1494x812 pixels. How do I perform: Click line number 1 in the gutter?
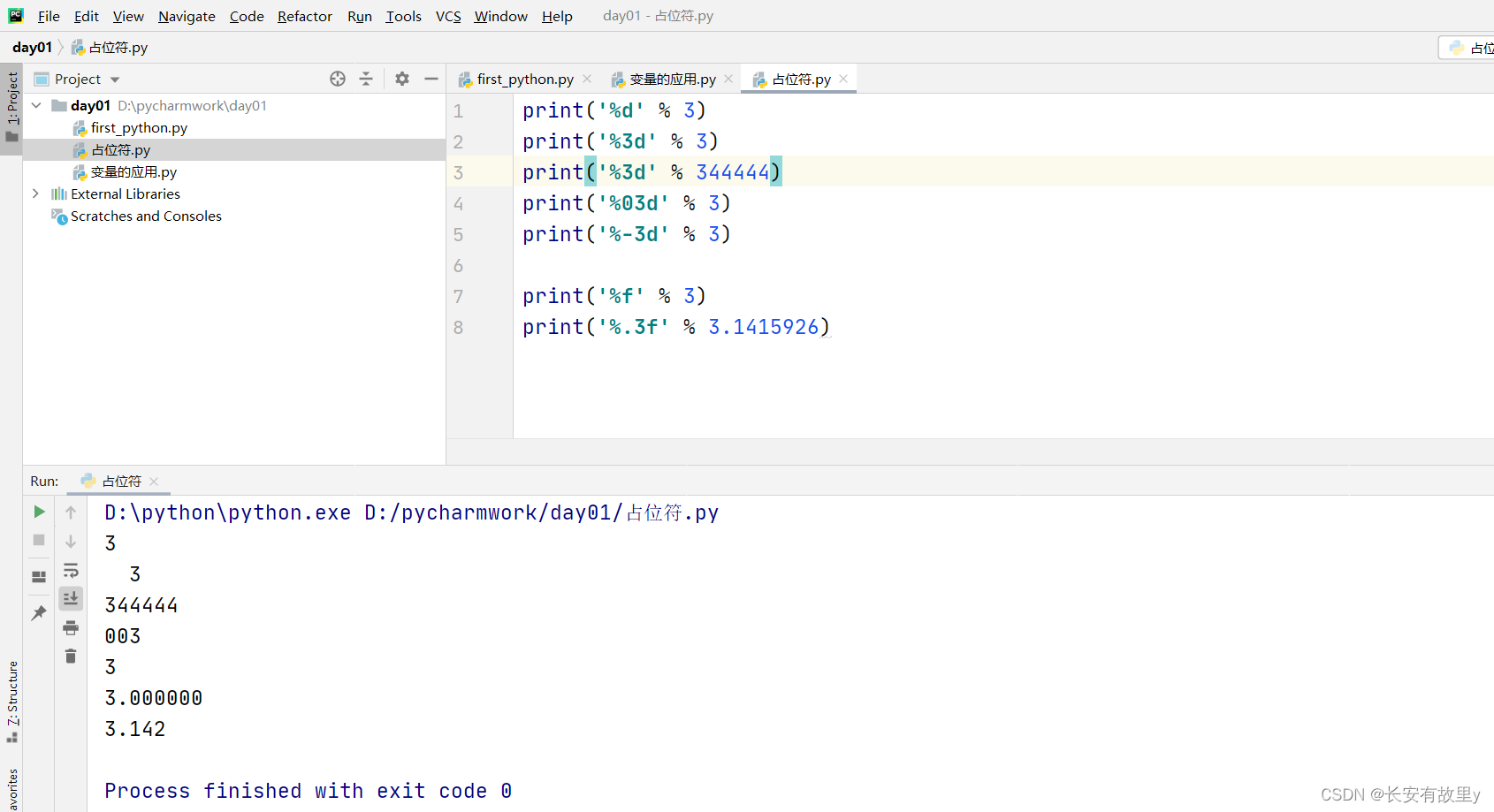point(458,111)
